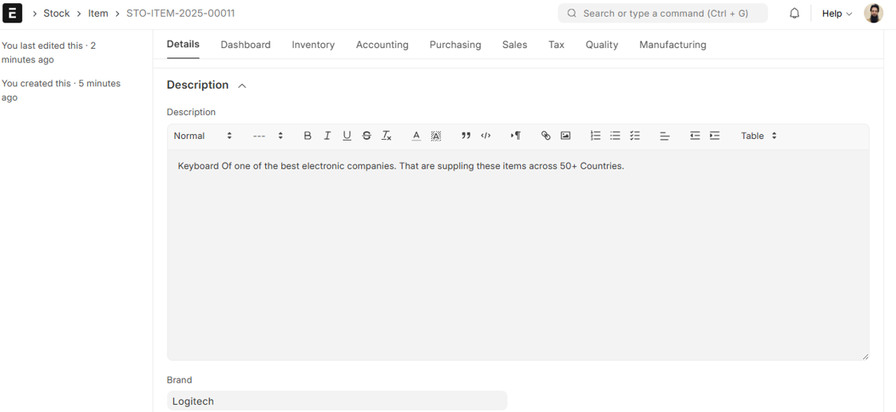Open the Manufacturing tab
Viewport: 896px width, 412px height.
click(x=672, y=45)
